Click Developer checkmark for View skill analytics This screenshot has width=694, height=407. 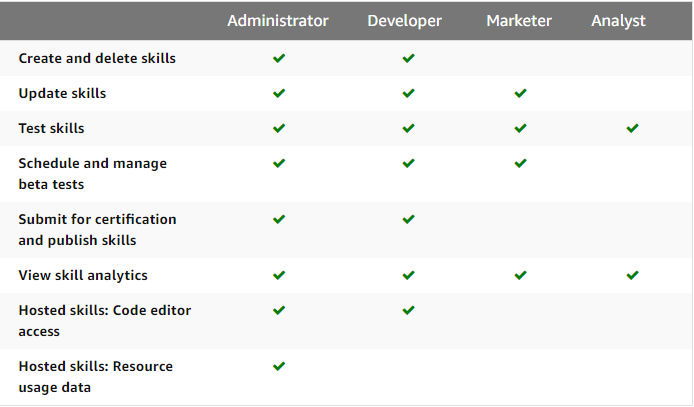[409, 275]
